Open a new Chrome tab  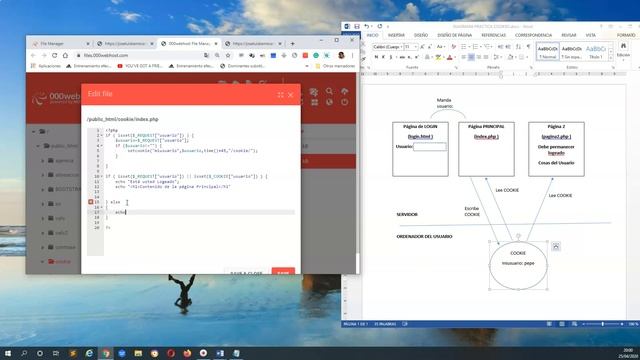coord(292,43)
